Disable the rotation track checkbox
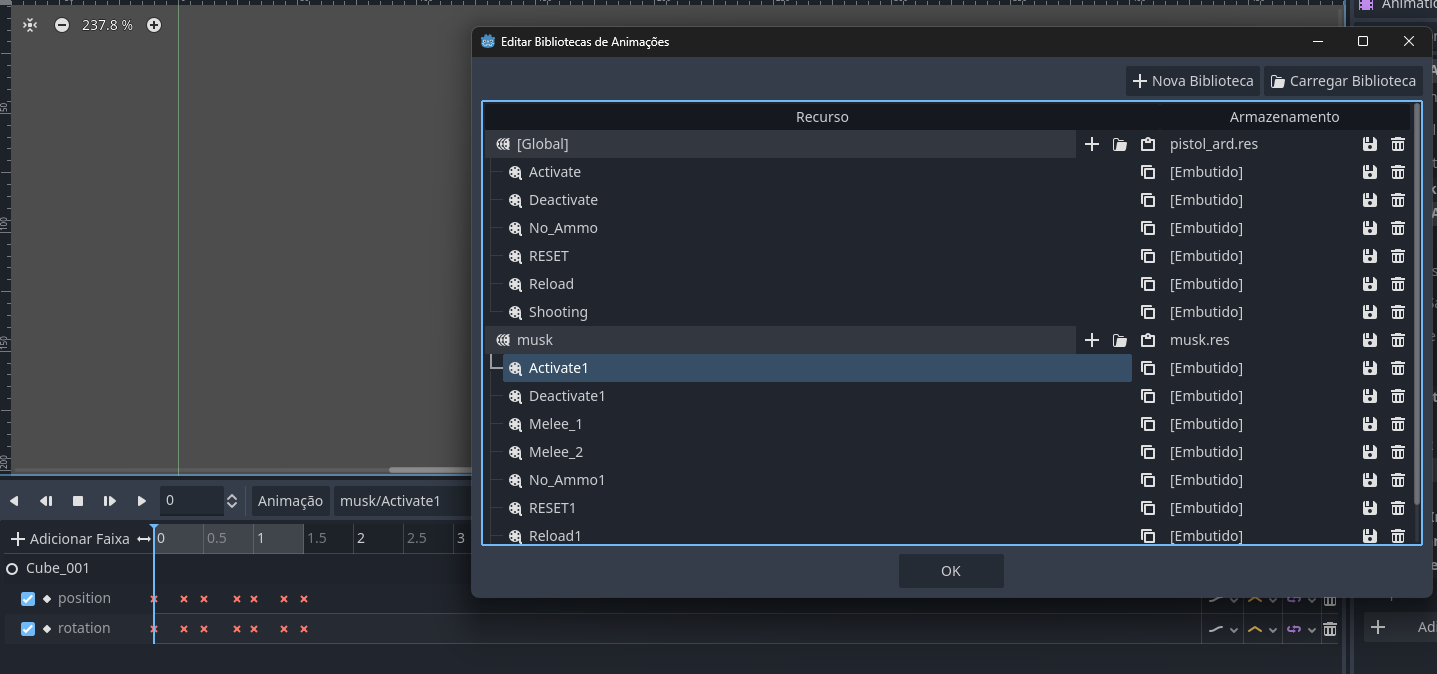1437x674 pixels. (x=28, y=629)
